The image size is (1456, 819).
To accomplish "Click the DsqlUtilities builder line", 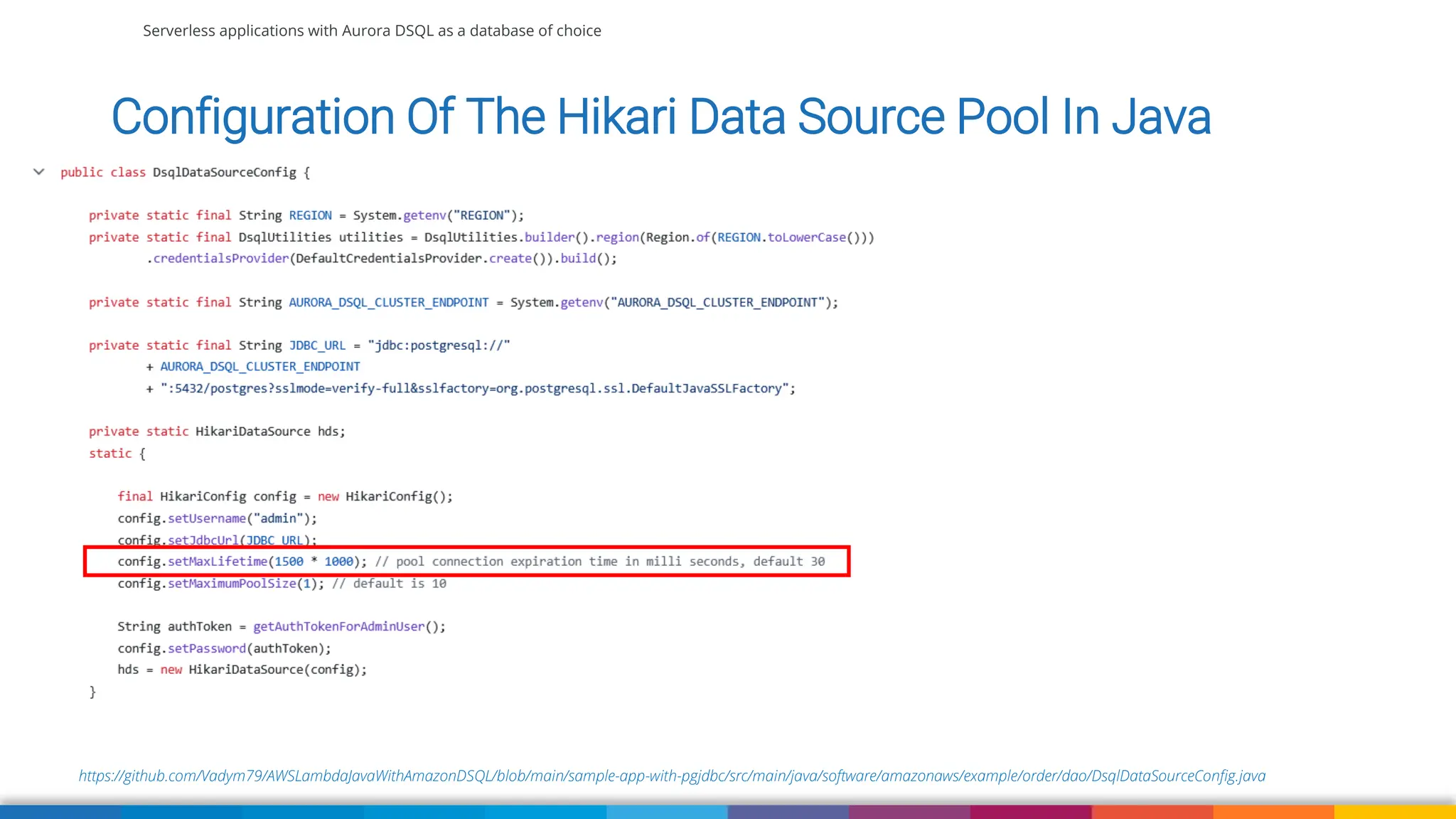I will [x=481, y=237].
